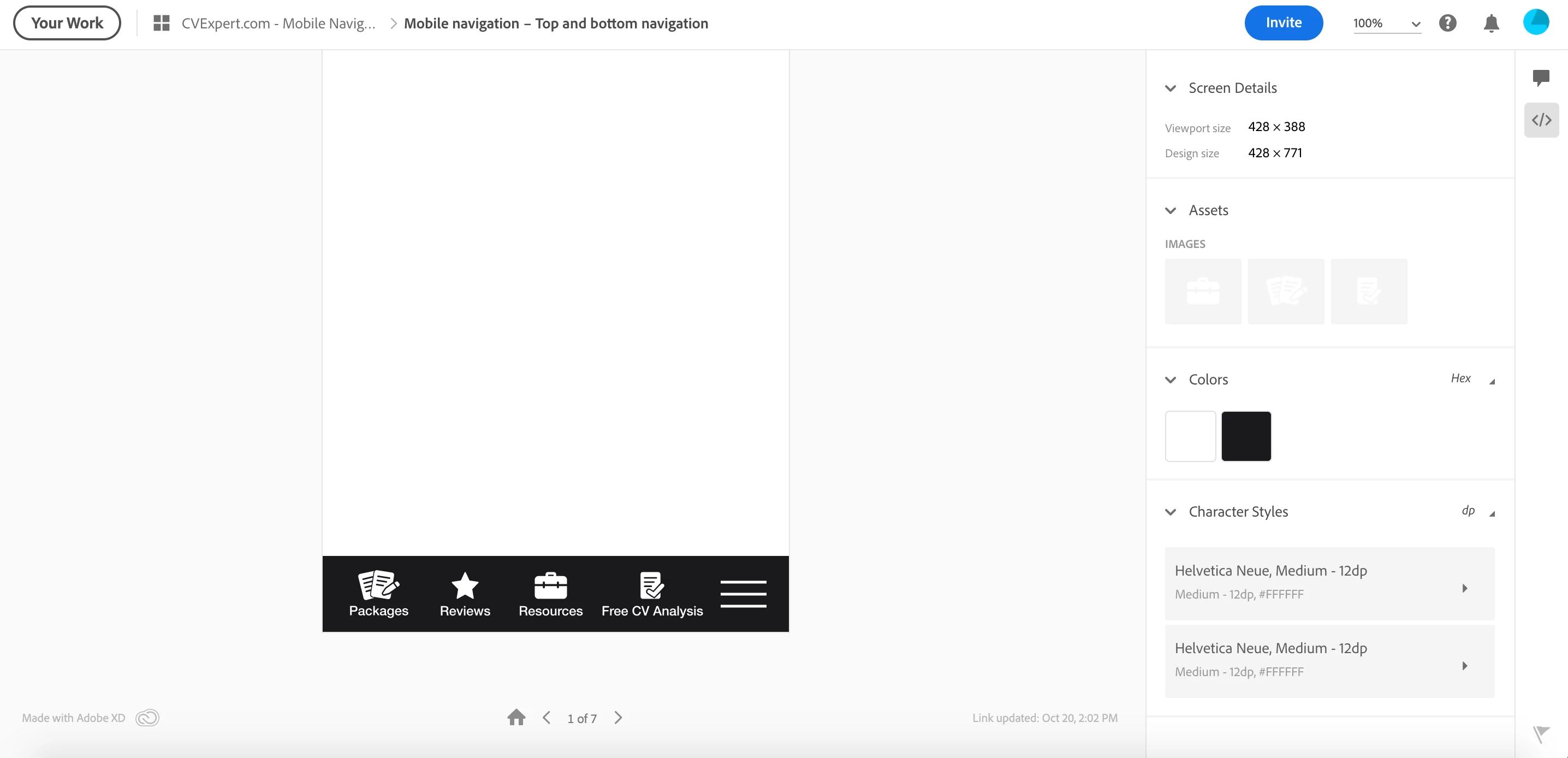This screenshot has width=1568, height=758.
Task: Click the hamburger menu in the prototype
Action: tap(743, 594)
